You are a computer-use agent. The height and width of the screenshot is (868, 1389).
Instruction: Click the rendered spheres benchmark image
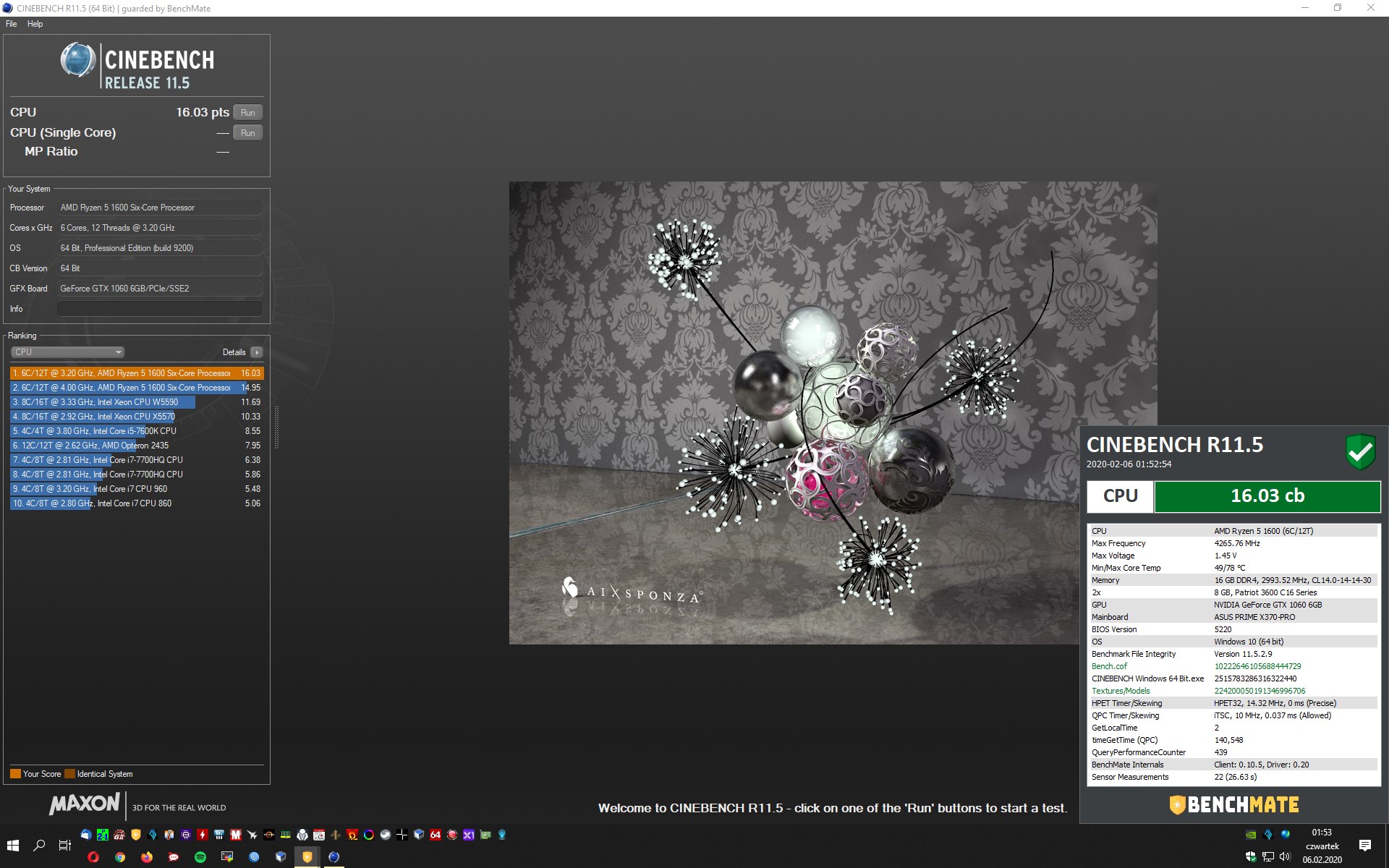(x=833, y=412)
